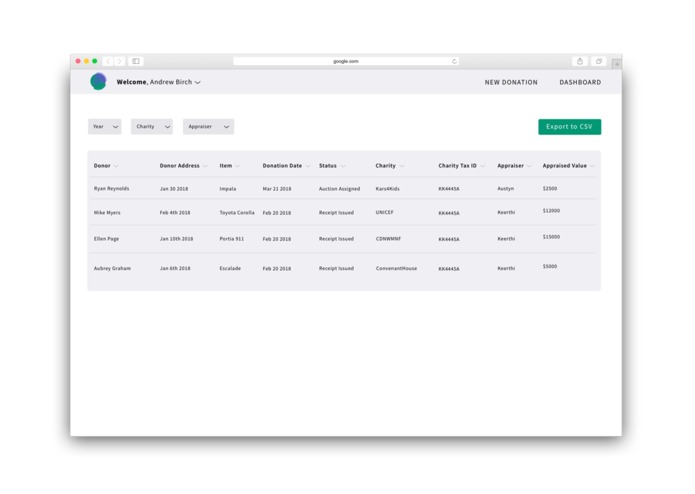Click Auction Assigned status

340,189
